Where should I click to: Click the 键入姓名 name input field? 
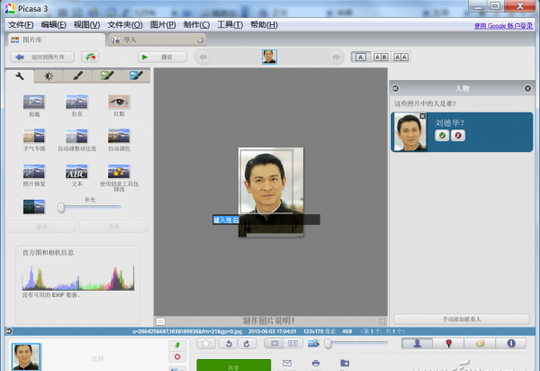(266, 220)
